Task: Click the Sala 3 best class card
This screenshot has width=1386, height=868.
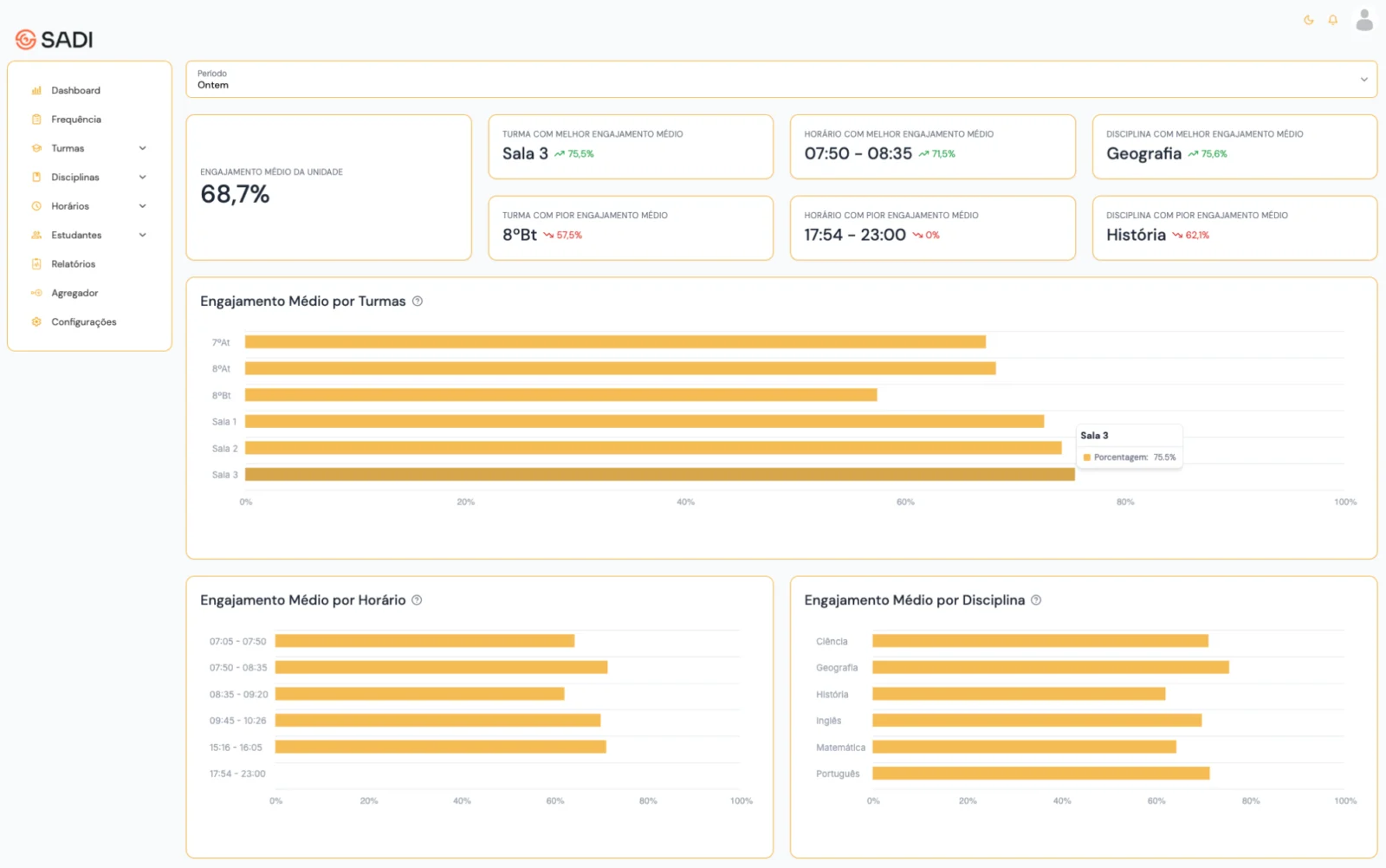Action: pos(631,147)
